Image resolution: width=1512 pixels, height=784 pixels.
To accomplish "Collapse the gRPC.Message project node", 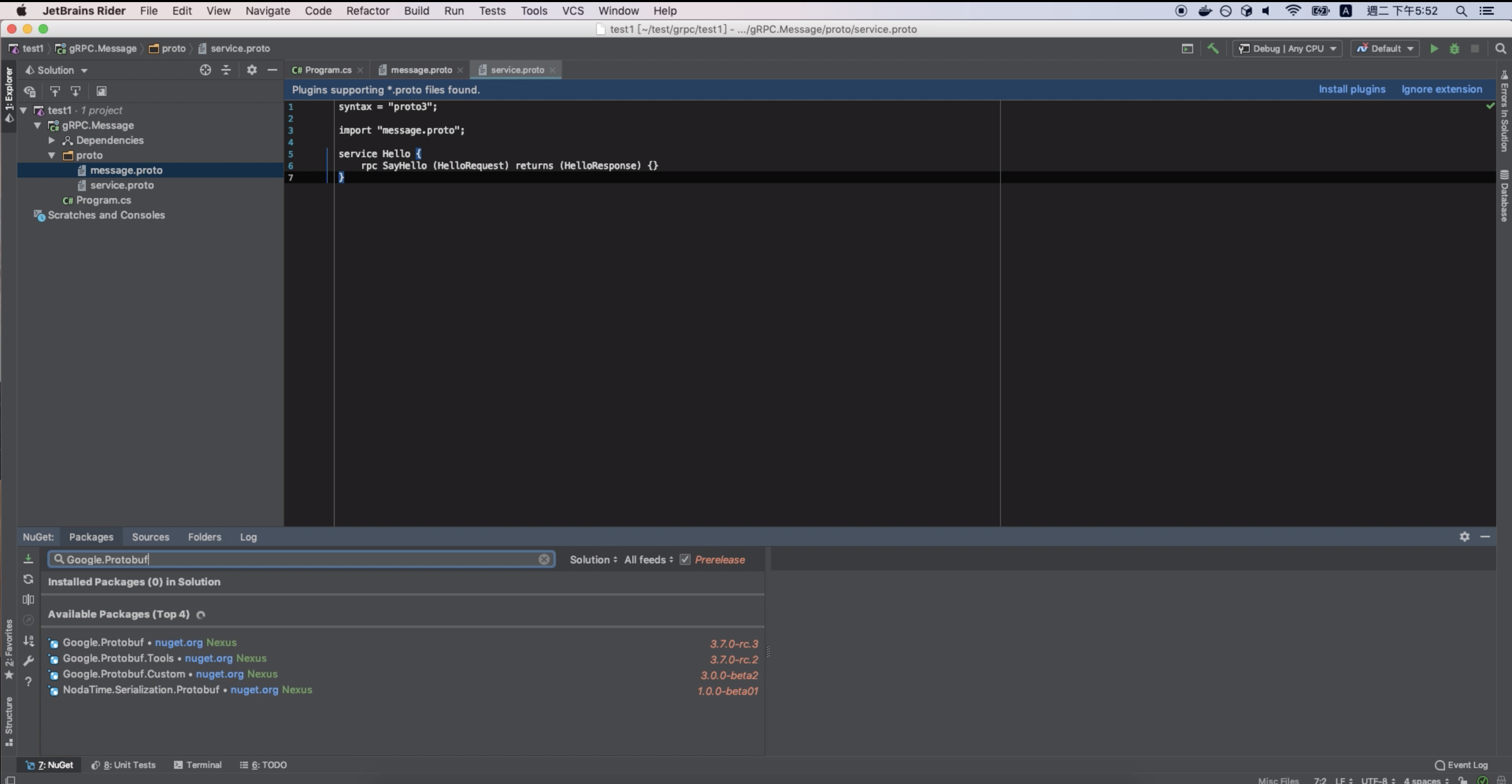I will click(x=38, y=125).
